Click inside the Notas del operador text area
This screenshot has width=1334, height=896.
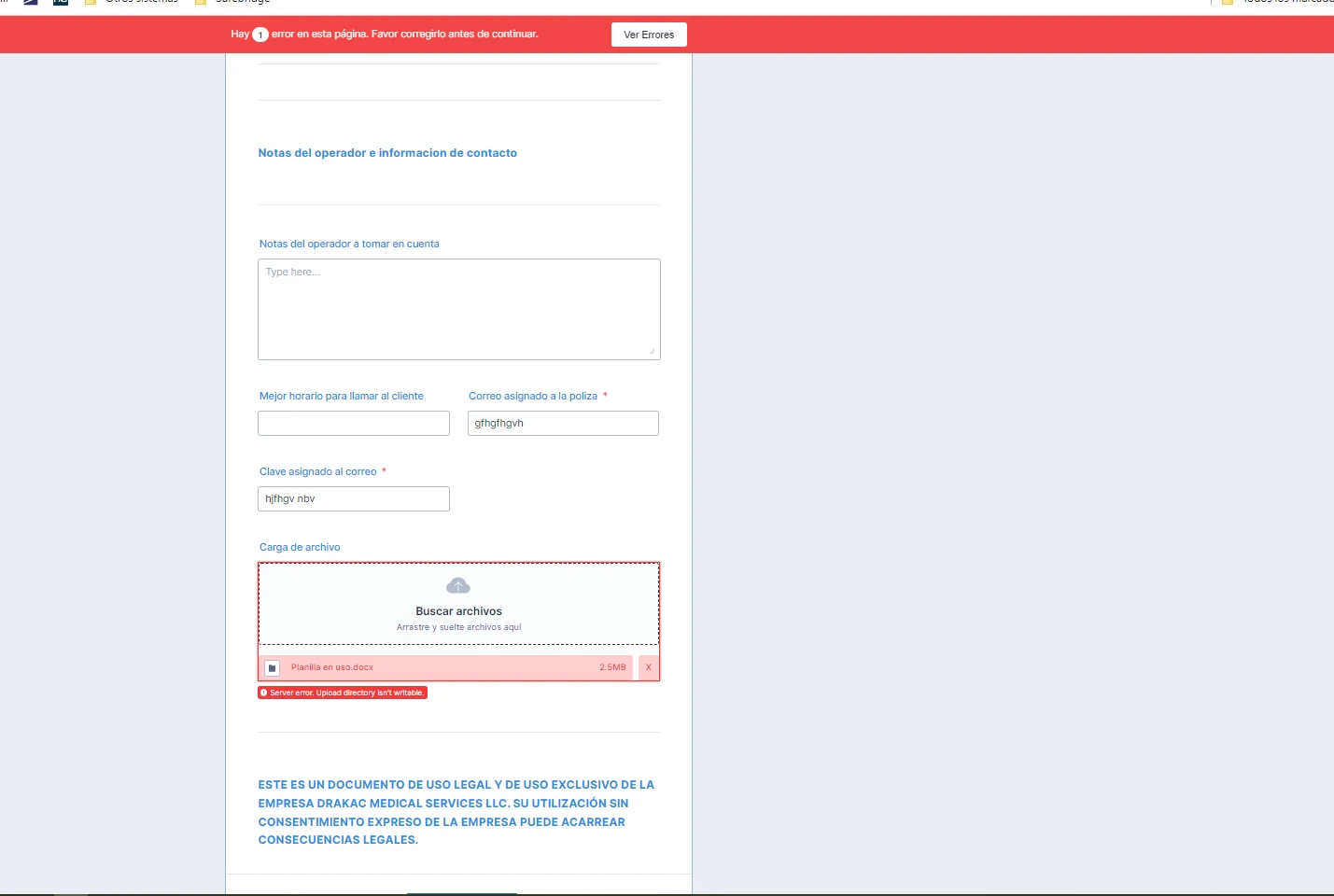[458, 308]
